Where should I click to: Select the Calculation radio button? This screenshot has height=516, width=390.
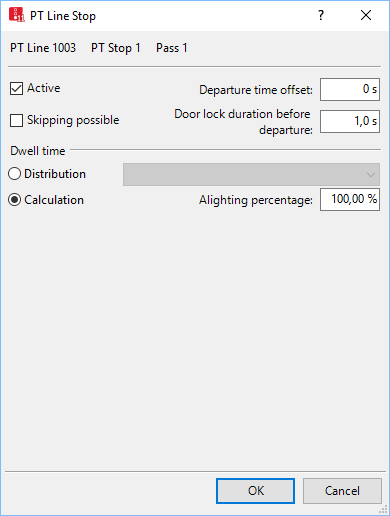pos(15,200)
